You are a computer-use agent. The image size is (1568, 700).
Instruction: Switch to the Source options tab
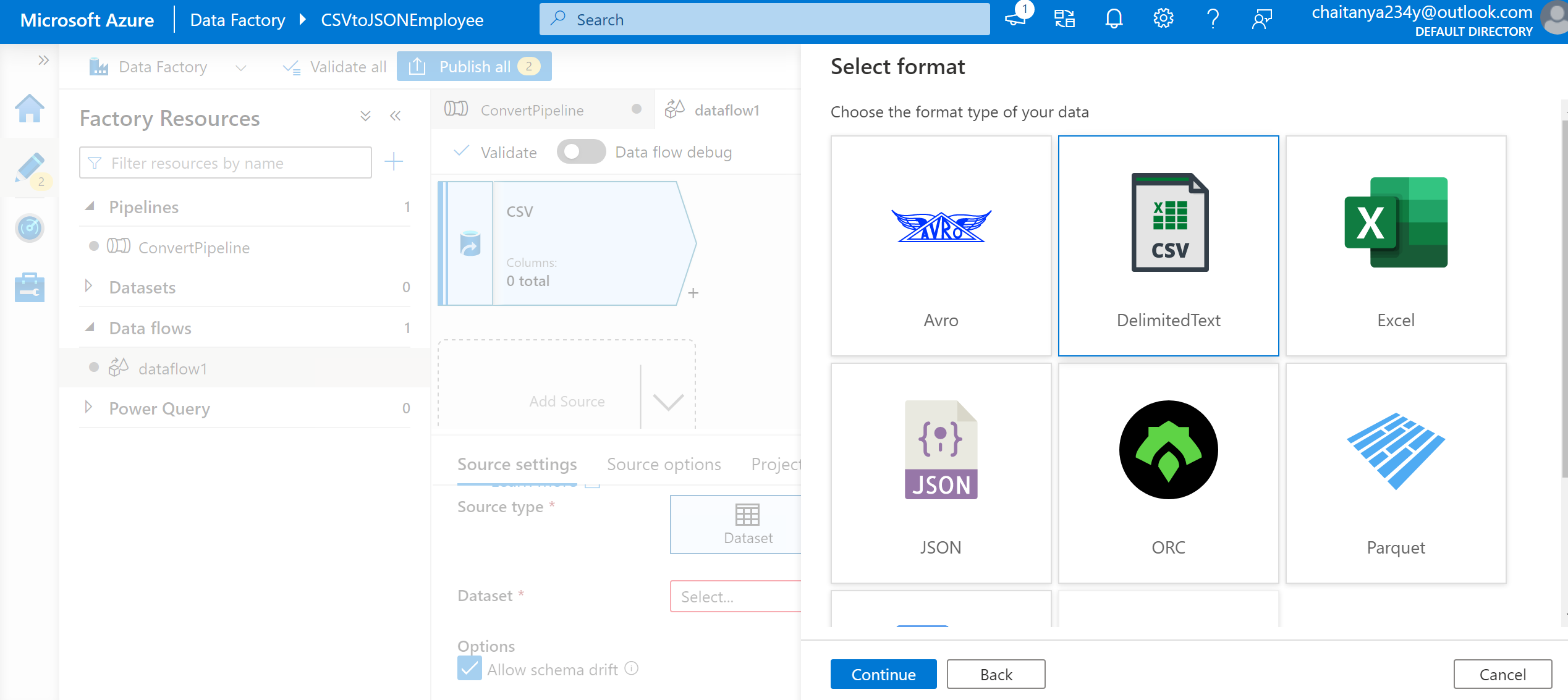click(664, 464)
